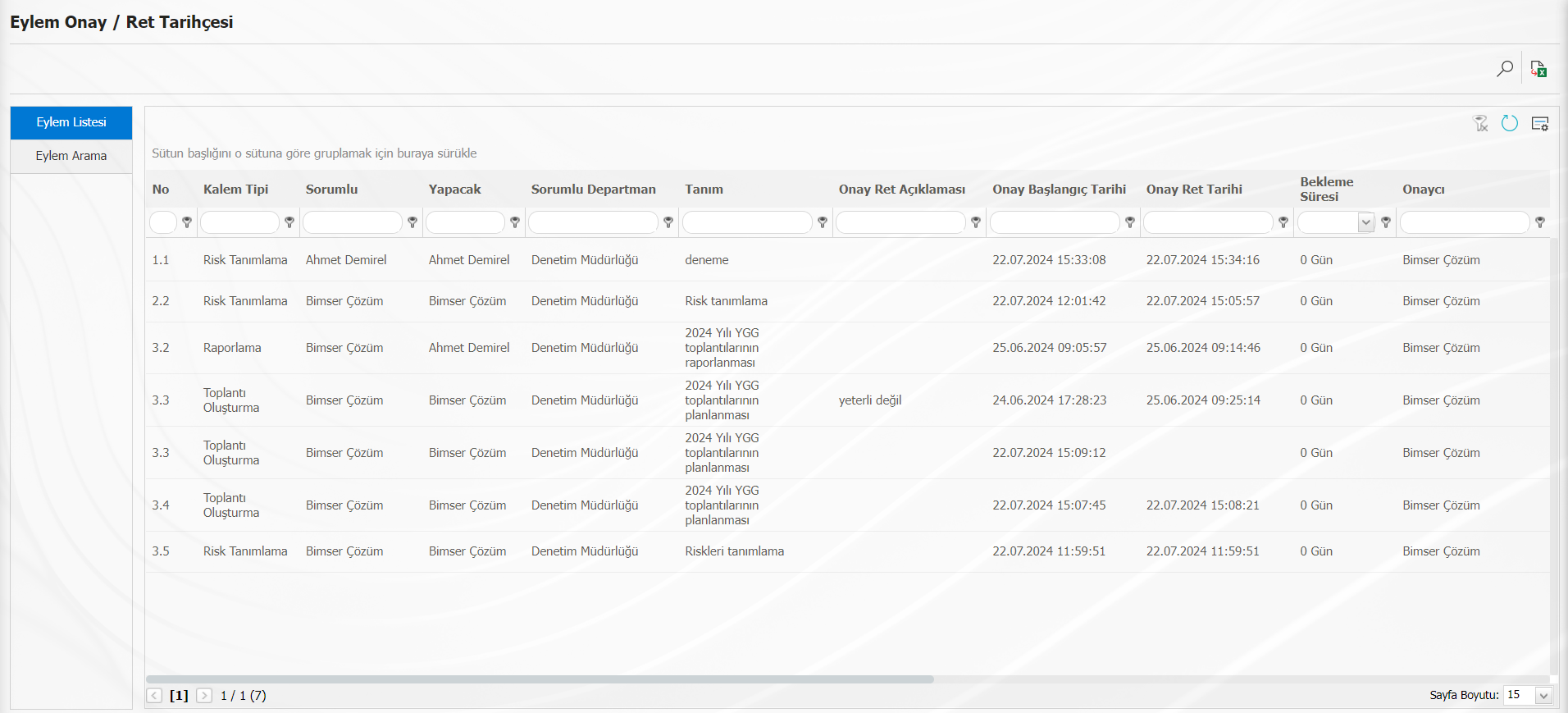Click '25.06.2024 09:14:46' date cell
The height and width of the screenshot is (713, 1568).
(x=1203, y=348)
